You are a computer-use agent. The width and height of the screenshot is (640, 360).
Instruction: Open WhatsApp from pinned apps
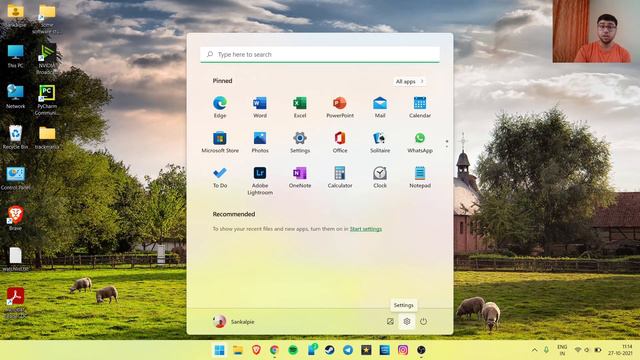click(420, 142)
